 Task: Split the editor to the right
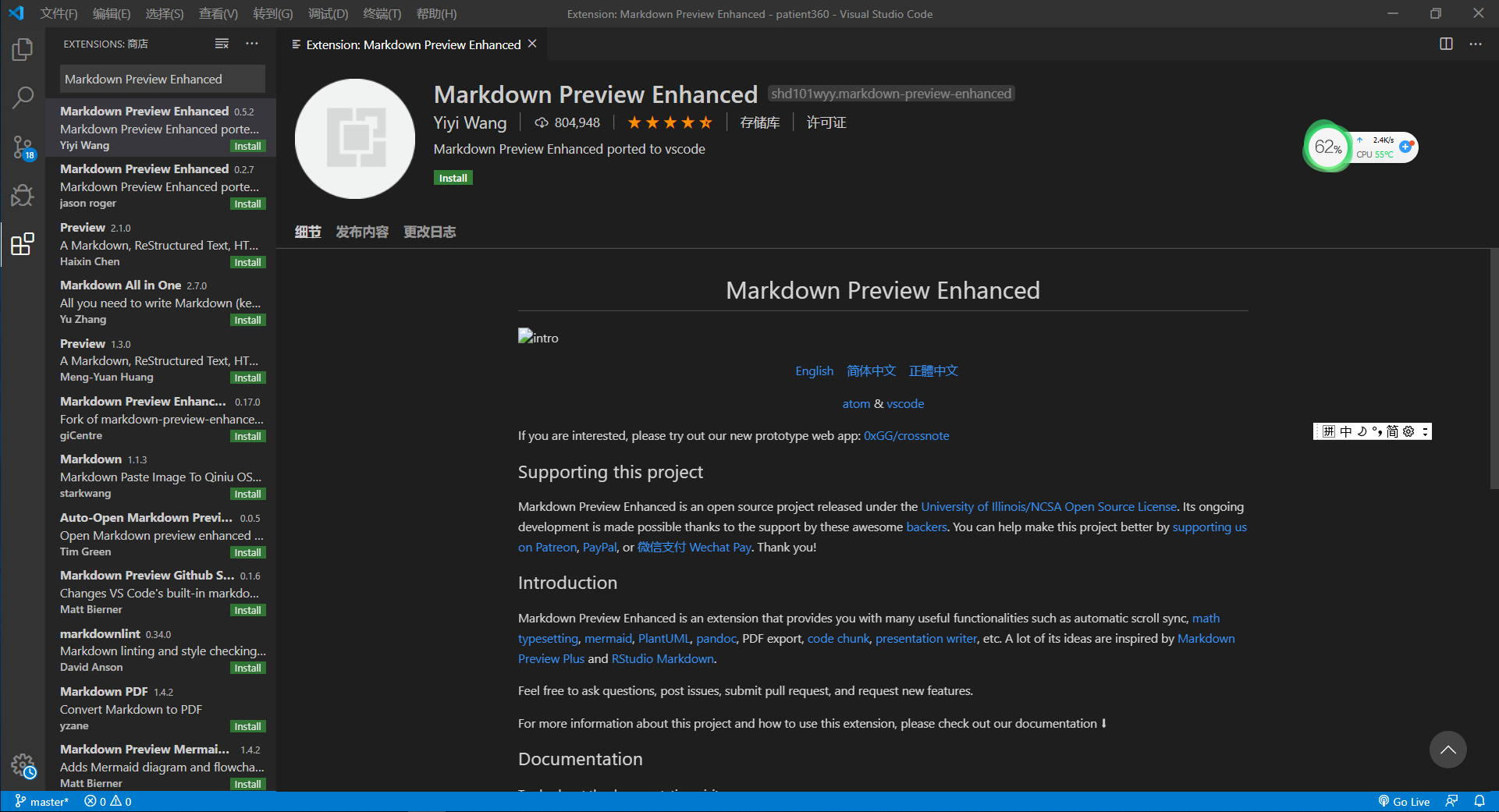pos(1446,44)
